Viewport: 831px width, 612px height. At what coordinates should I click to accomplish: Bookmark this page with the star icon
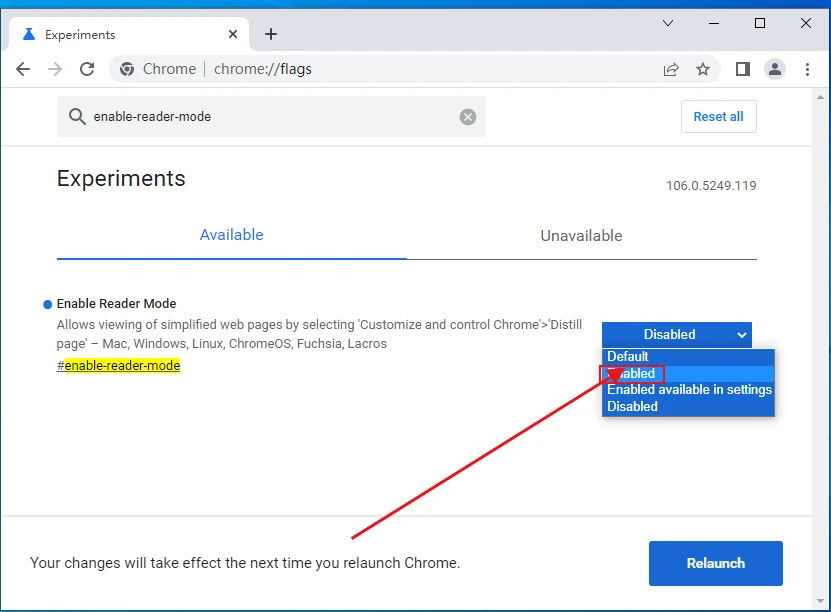[703, 69]
